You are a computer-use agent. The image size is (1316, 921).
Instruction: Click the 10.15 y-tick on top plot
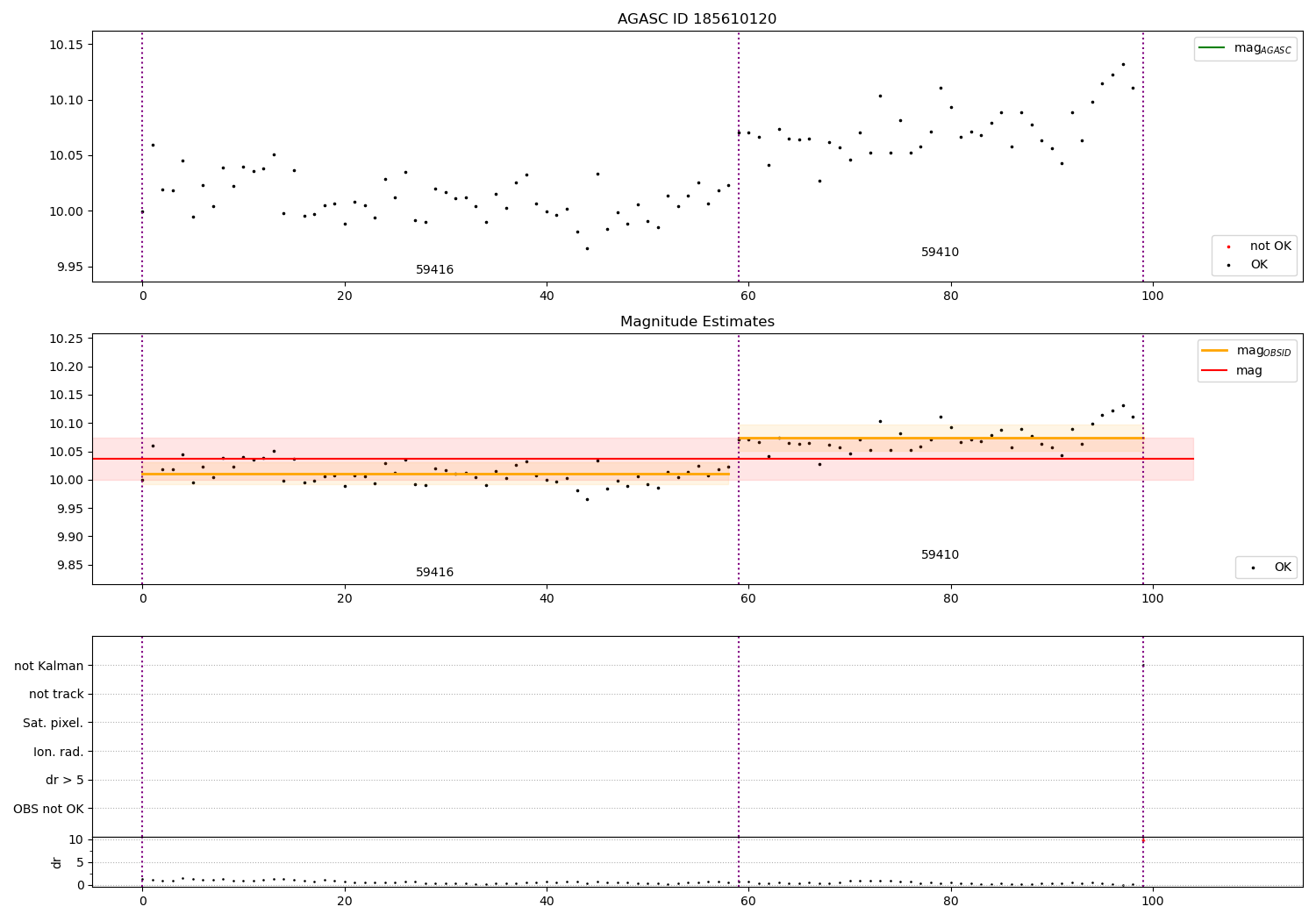[67, 45]
